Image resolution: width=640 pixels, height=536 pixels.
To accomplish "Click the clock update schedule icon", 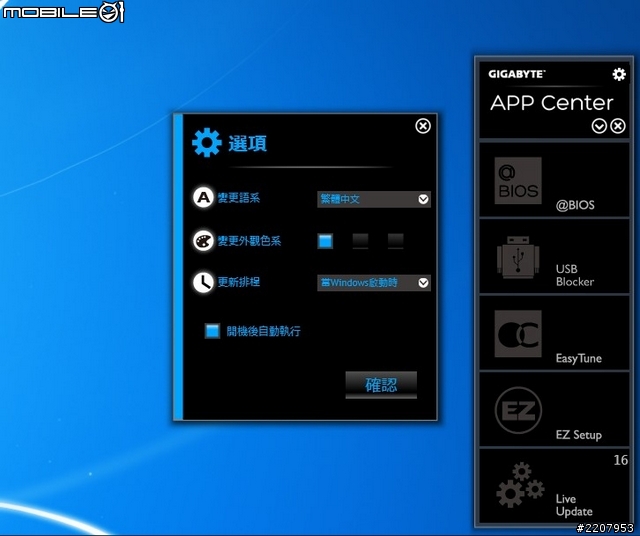I will point(203,282).
